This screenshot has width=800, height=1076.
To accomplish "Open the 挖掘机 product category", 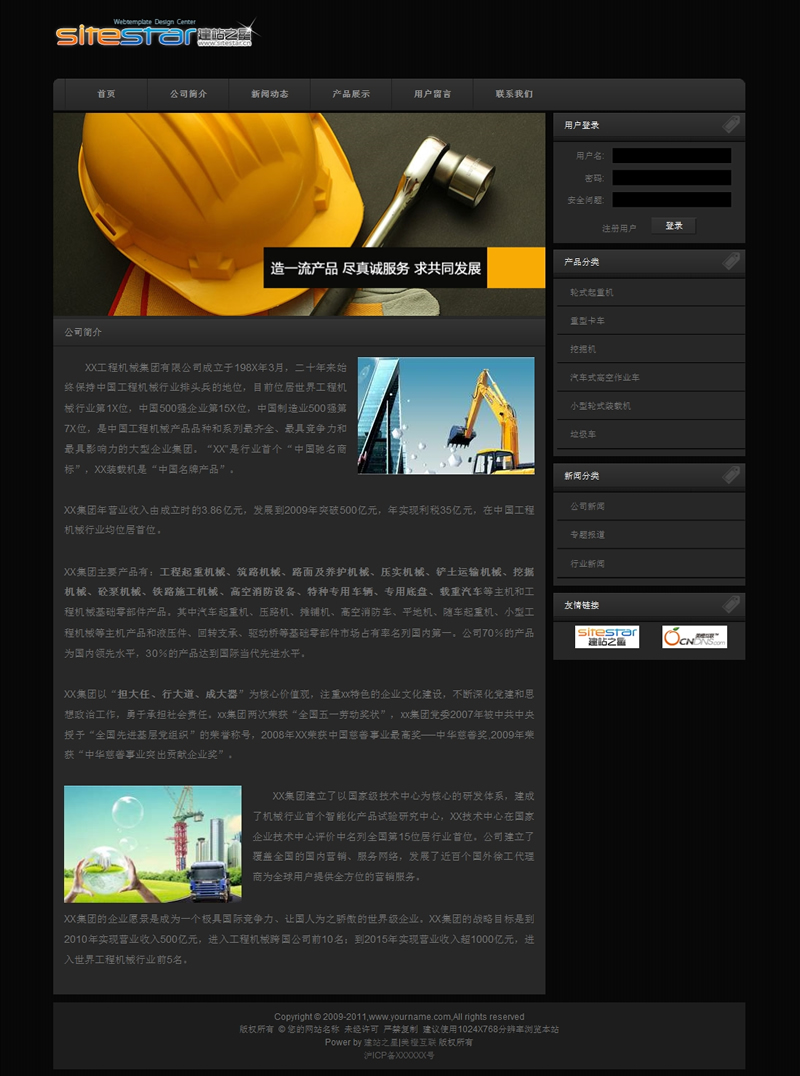I will 583,350.
